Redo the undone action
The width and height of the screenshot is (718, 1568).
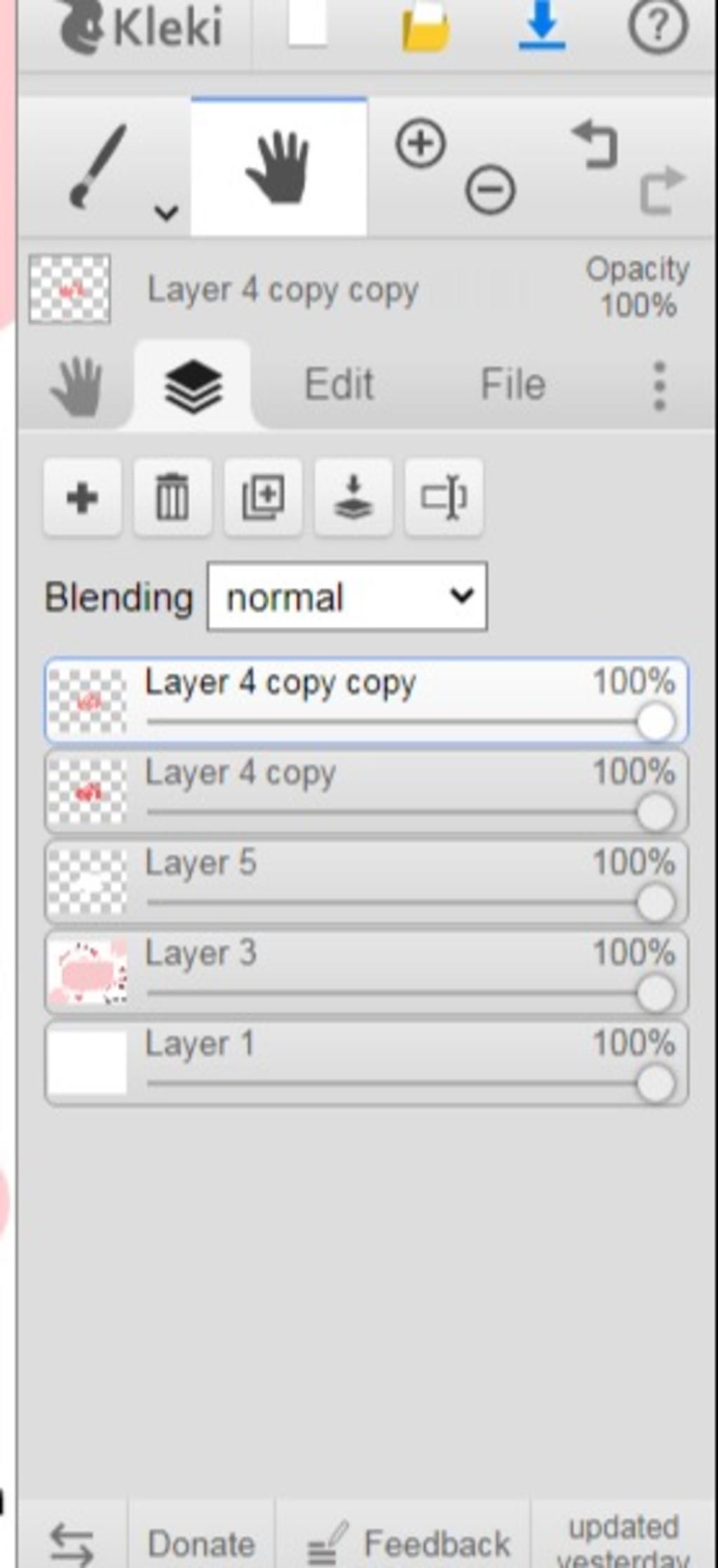pyautogui.click(x=662, y=189)
